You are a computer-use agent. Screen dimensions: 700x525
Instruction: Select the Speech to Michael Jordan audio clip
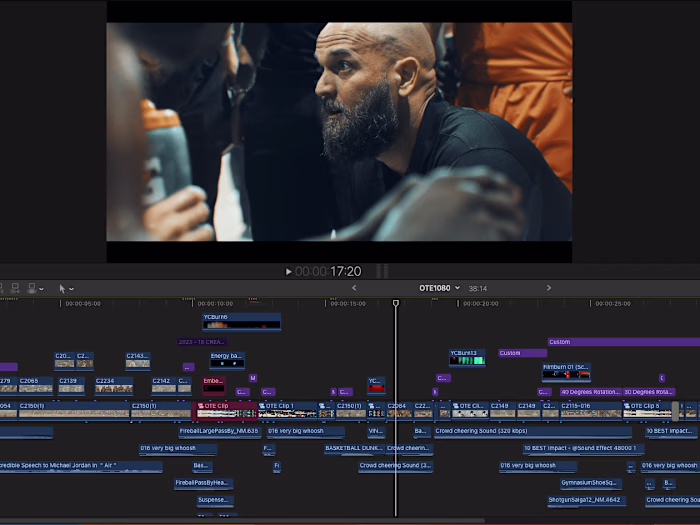[81, 466]
